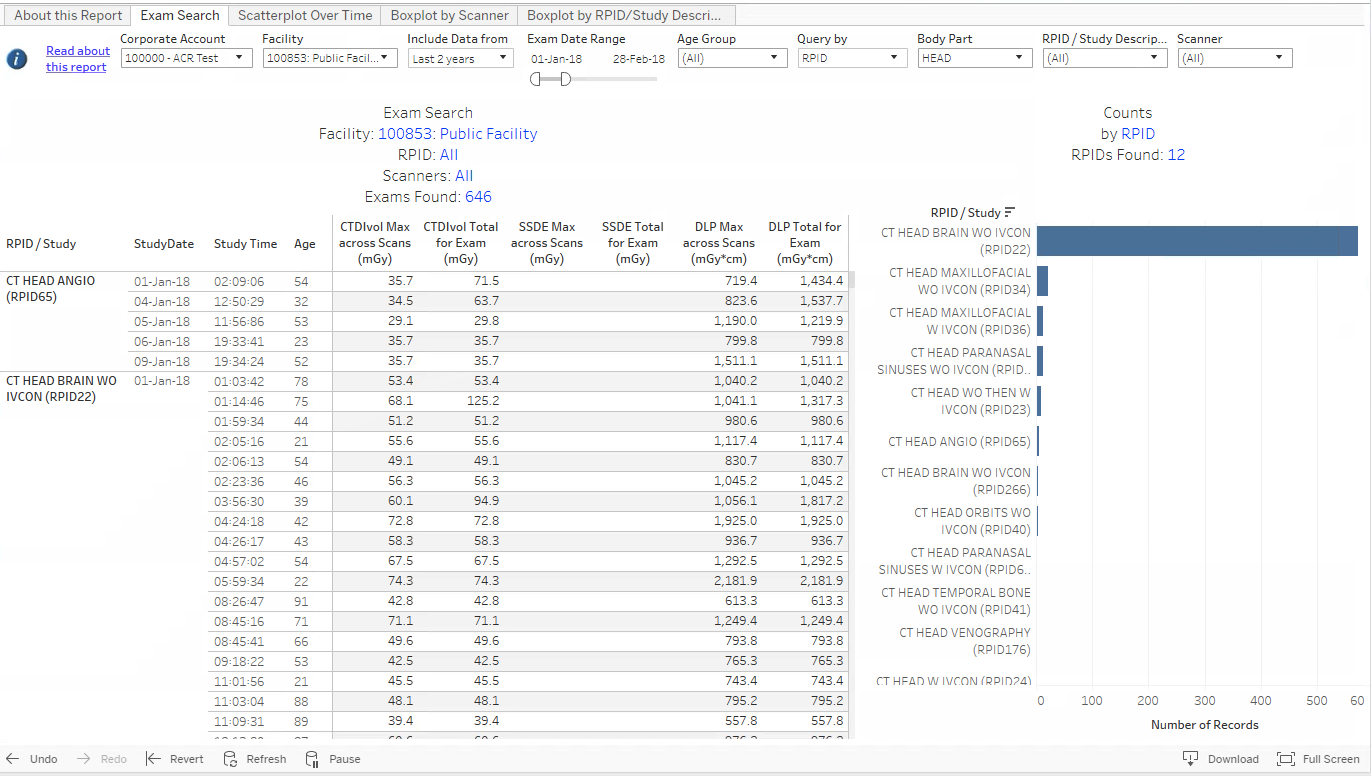Open Boxplot by RPID/Study Description tab

(627, 15)
